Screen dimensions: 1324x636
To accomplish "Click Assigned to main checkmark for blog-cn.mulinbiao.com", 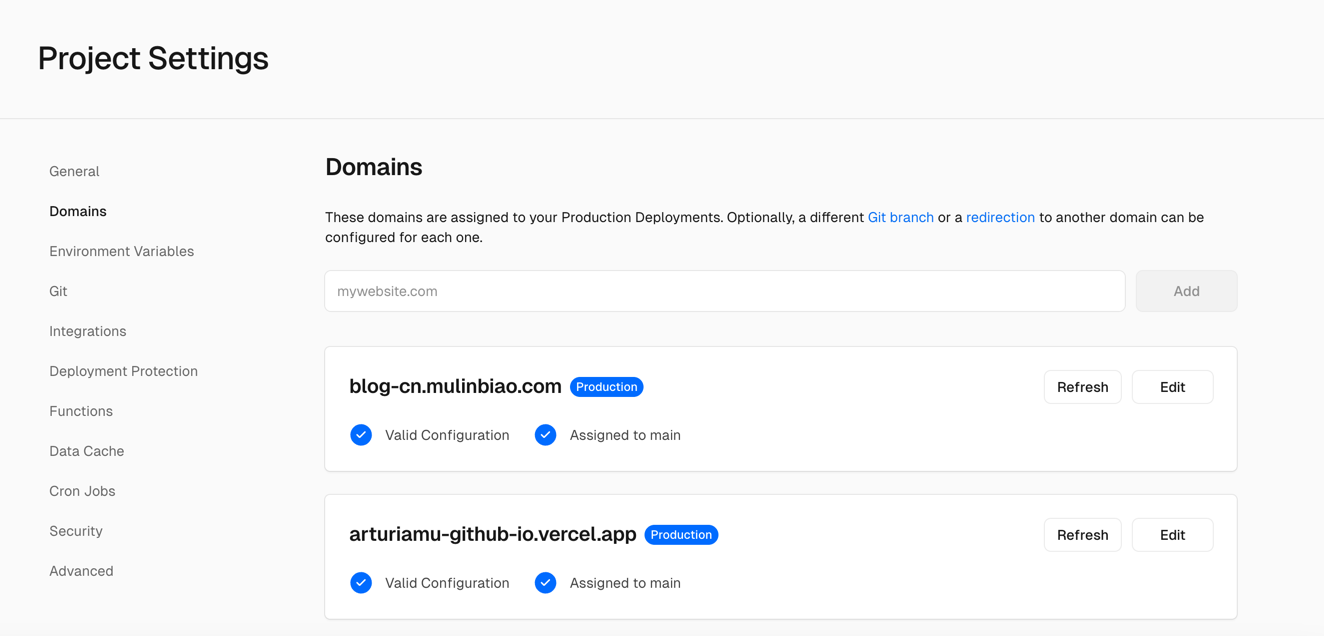I will [545, 435].
